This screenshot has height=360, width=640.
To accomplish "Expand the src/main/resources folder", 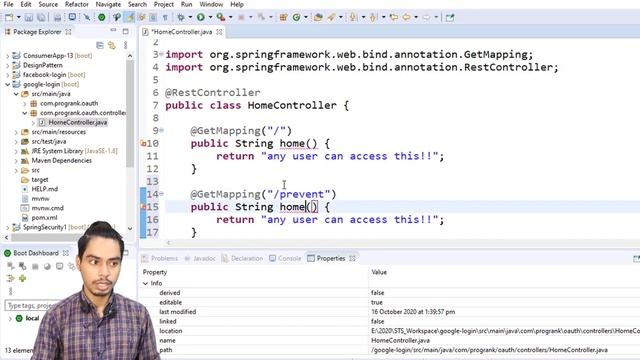I will 16,132.
